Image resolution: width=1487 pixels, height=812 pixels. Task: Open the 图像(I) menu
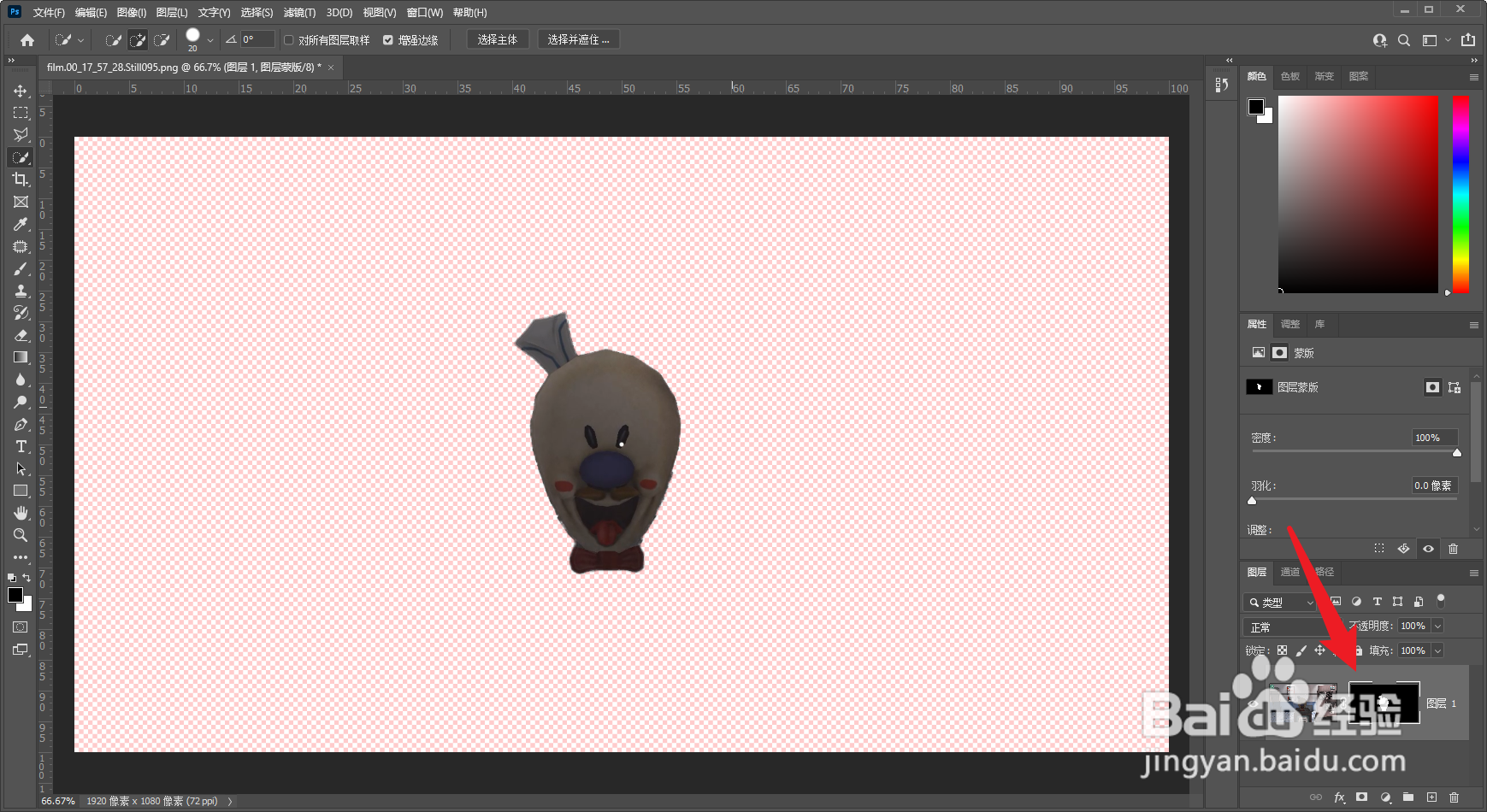pos(132,12)
